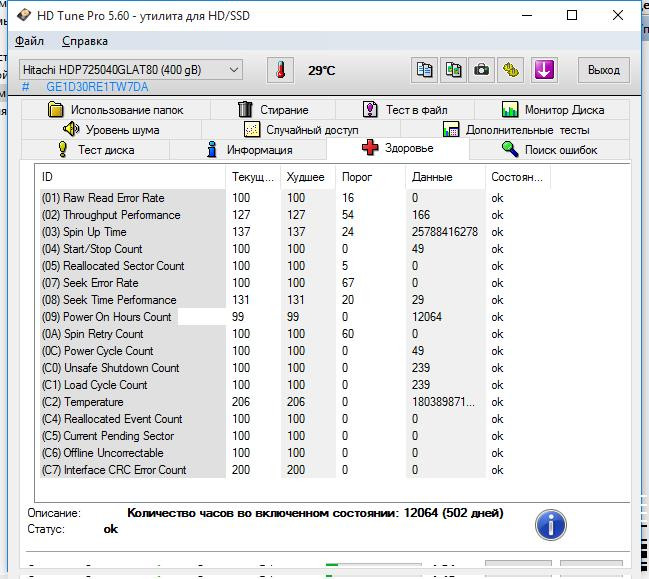Open the Hitachi HDP725040GLAT80 drive dropdown

coord(131,70)
